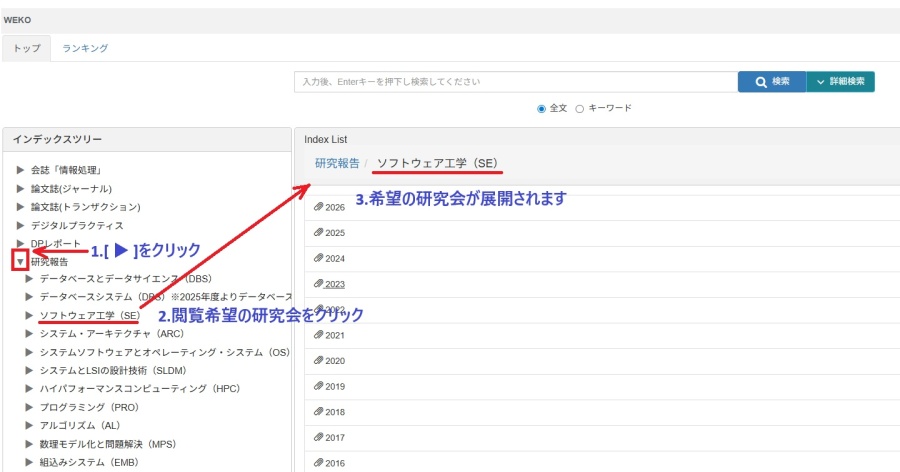This screenshot has width=900, height=472.
Task: Click the paperclip icon beside 2024
Action: [x=319, y=258]
